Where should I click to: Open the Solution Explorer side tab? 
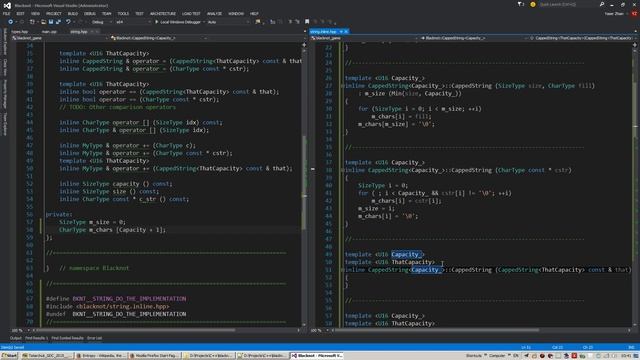(5, 41)
